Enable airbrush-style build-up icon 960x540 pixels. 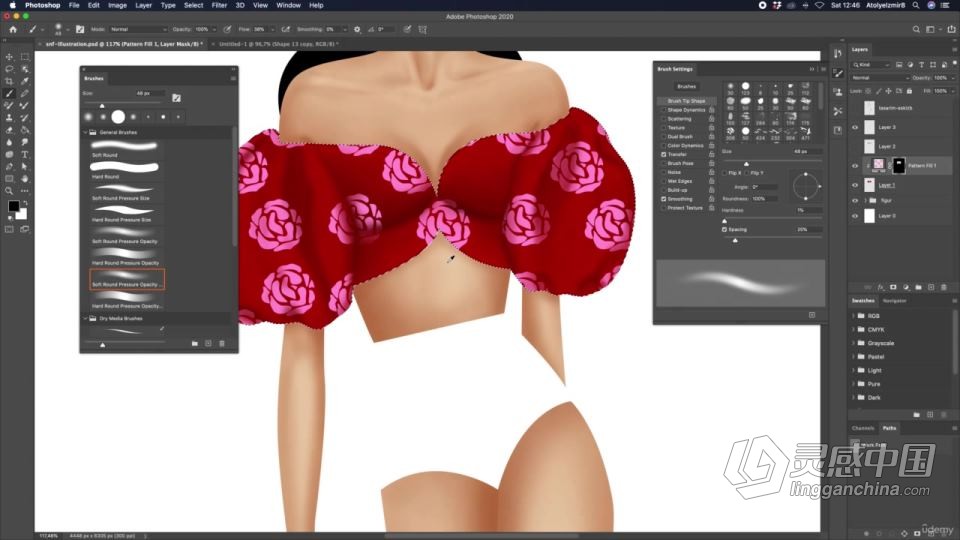(285, 29)
